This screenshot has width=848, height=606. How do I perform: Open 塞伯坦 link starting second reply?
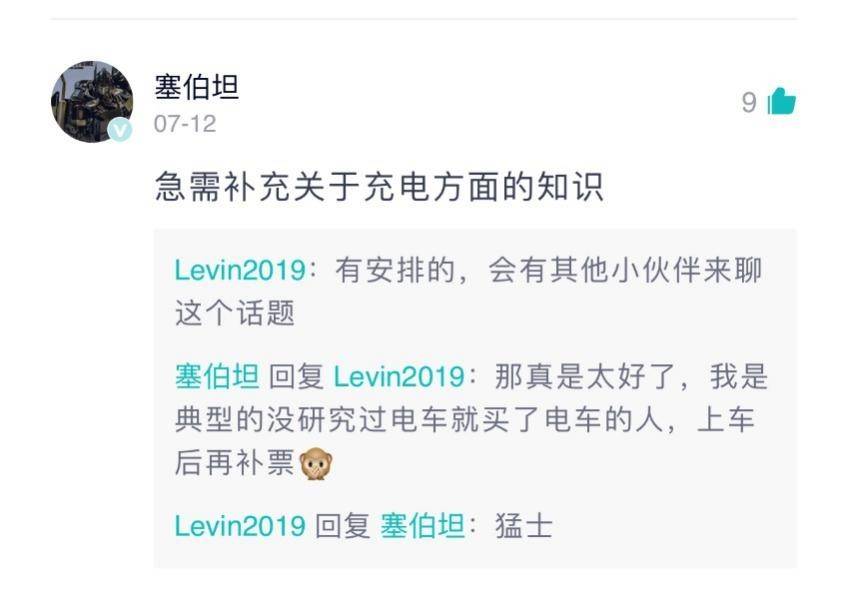point(217,376)
